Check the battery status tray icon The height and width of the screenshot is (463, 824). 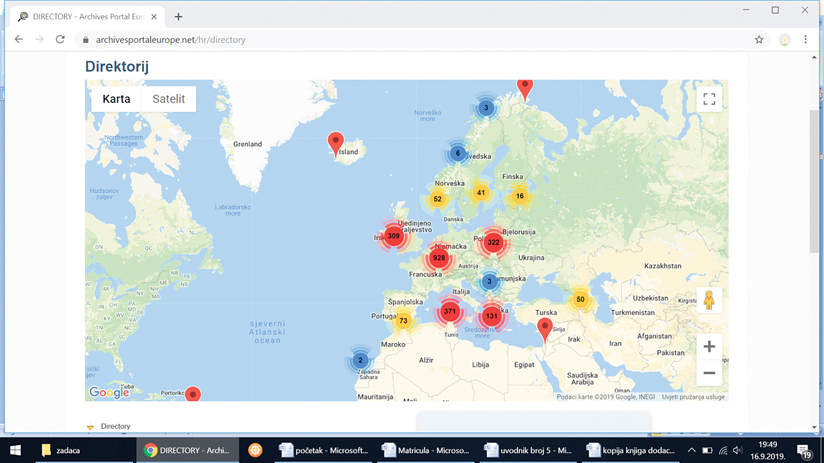tap(707, 450)
